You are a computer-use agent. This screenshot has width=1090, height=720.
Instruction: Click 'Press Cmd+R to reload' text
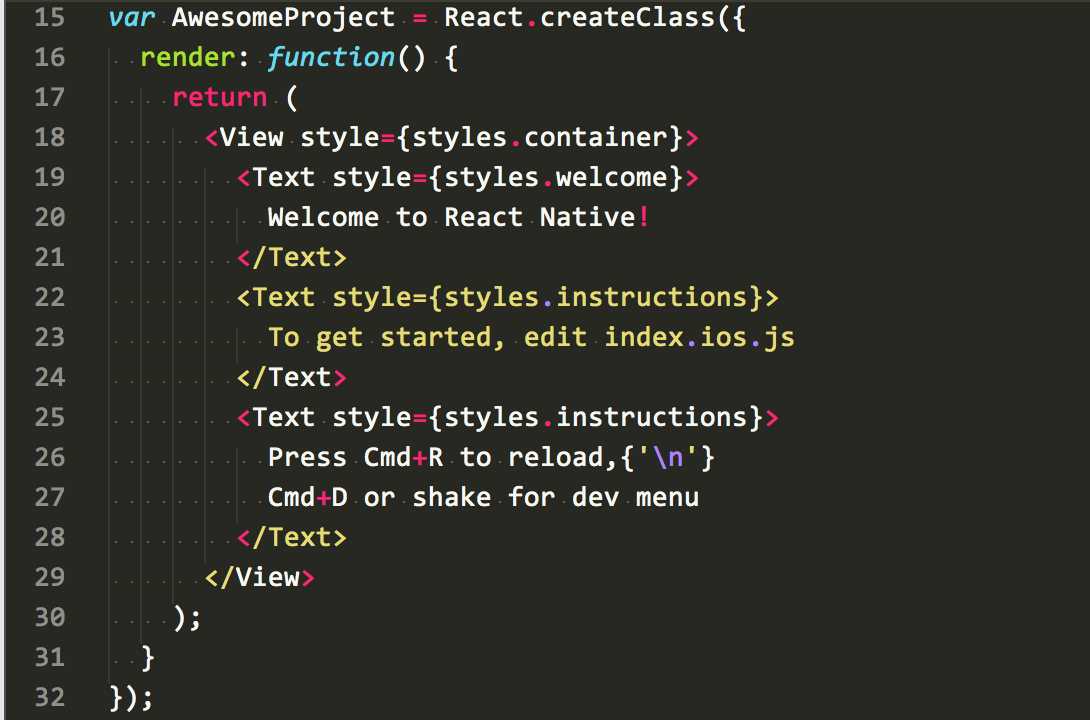436,457
